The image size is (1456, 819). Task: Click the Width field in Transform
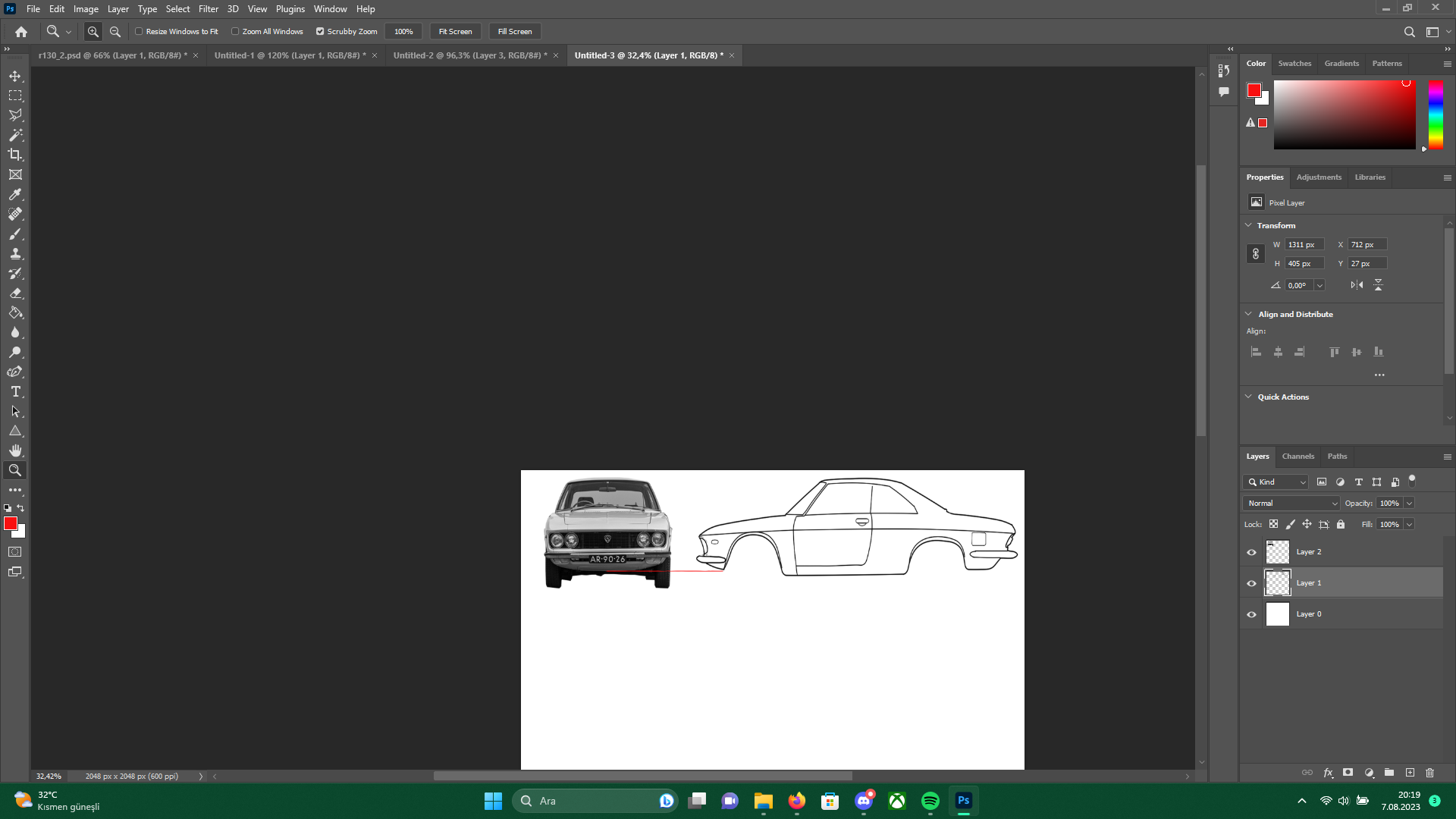pos(1304,244)
